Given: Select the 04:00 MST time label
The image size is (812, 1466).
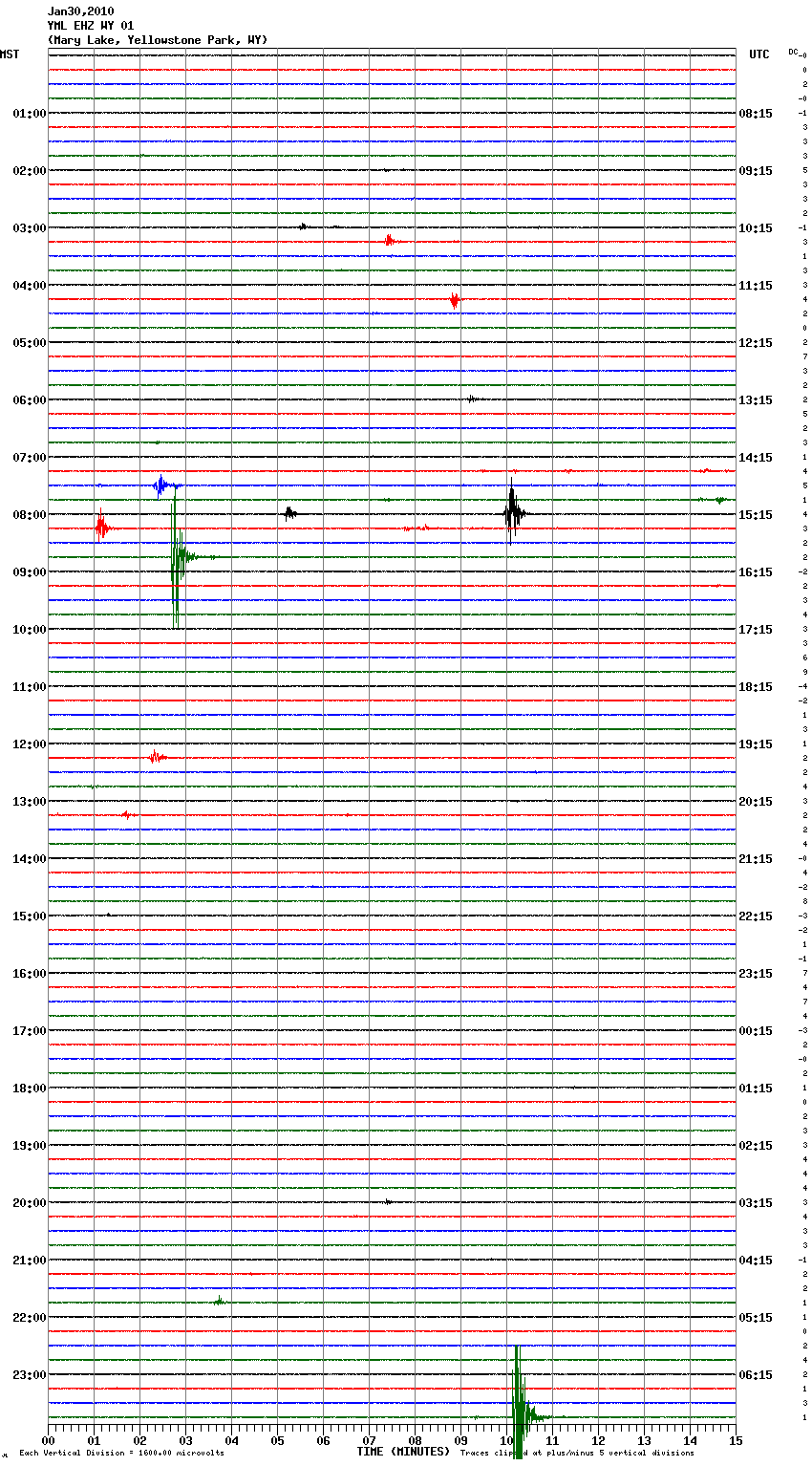Looking at the screenshot, I should tap(30, 286).
